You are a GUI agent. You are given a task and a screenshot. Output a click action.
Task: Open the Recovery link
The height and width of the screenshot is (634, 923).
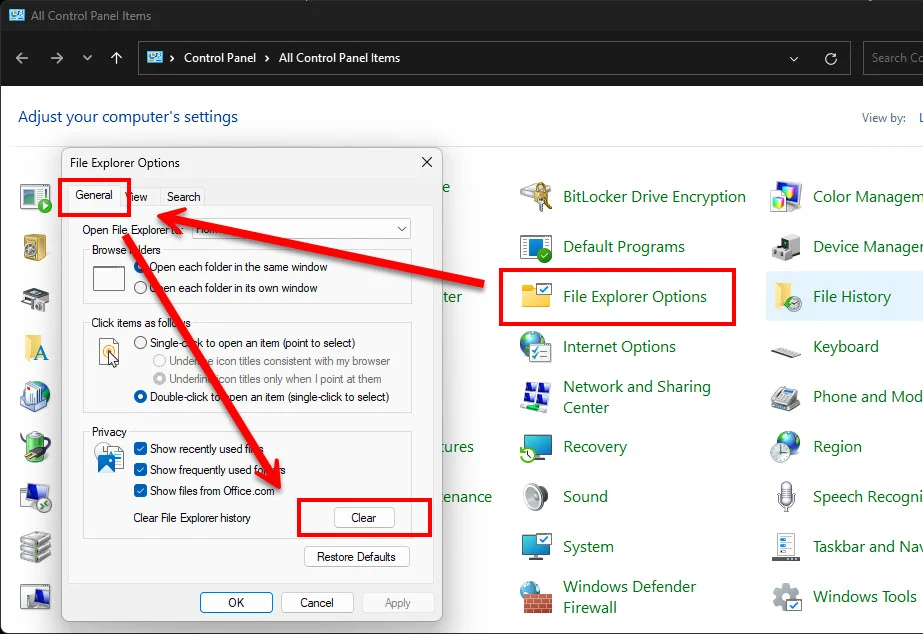pos(595,447)
